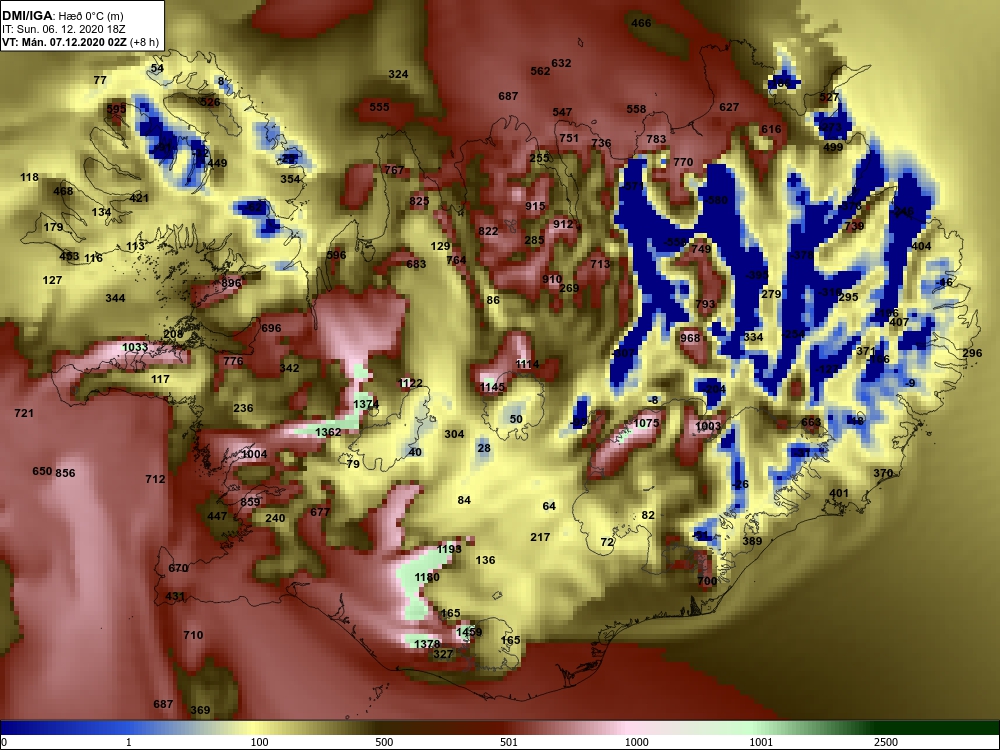Click the 1374 height value on the map
1000x750 pixels.
[366, 404]
